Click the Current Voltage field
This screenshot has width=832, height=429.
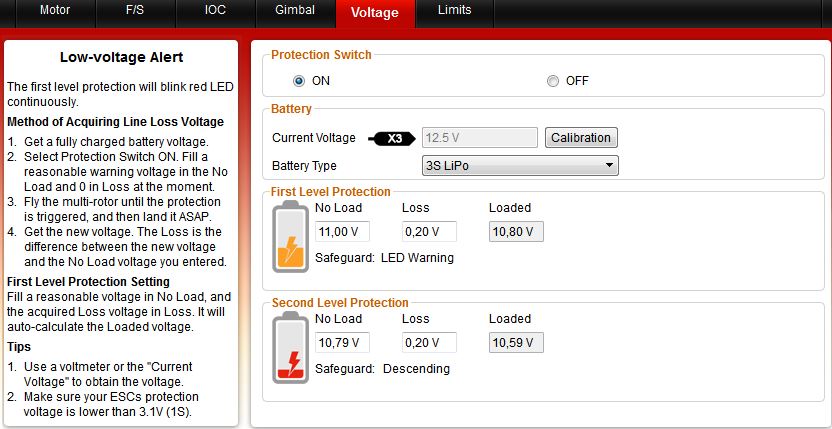(479, 138)
